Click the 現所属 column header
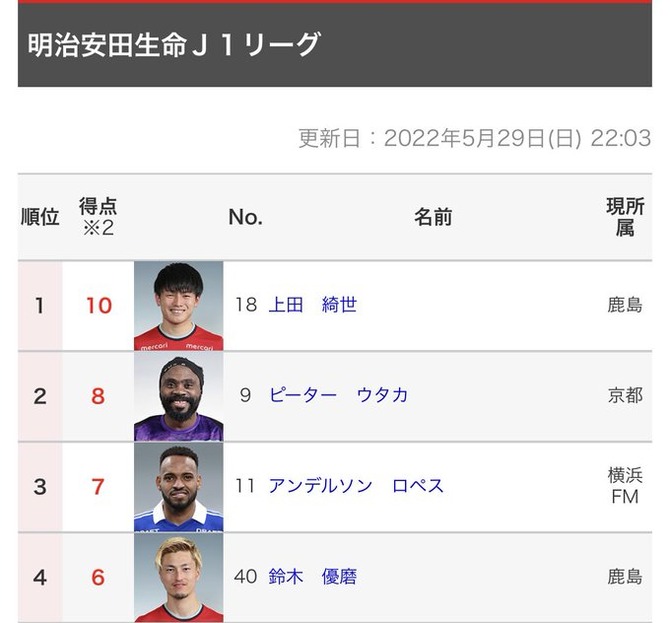This screenshot has height=623, width=670. pos(625,217)
